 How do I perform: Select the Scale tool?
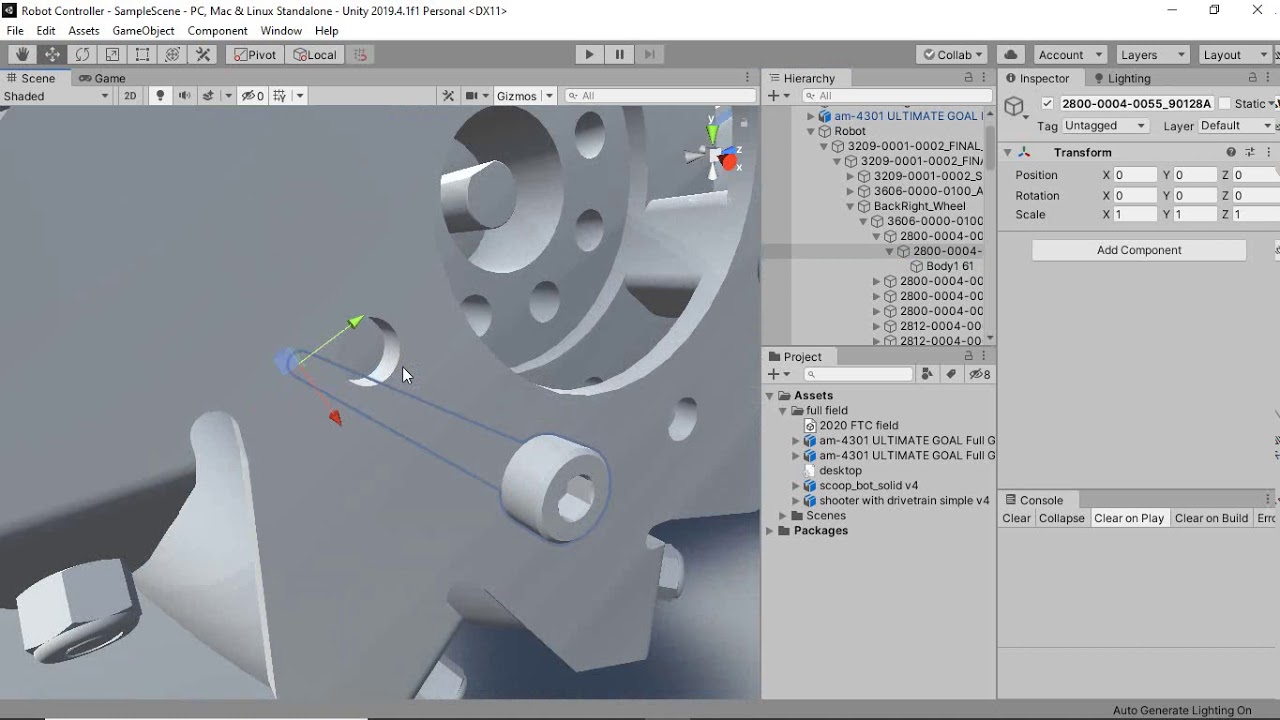coord(112,55)
